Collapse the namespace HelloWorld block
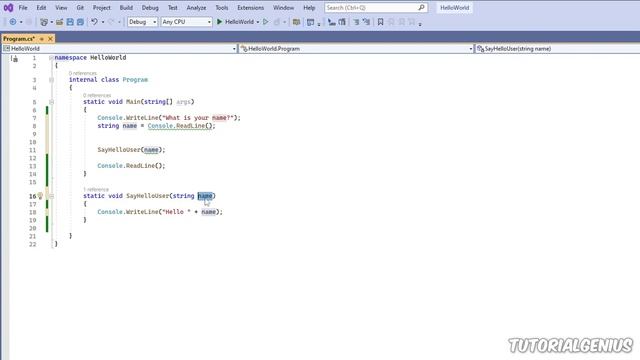640x360 pixels. tap(51, 58)
